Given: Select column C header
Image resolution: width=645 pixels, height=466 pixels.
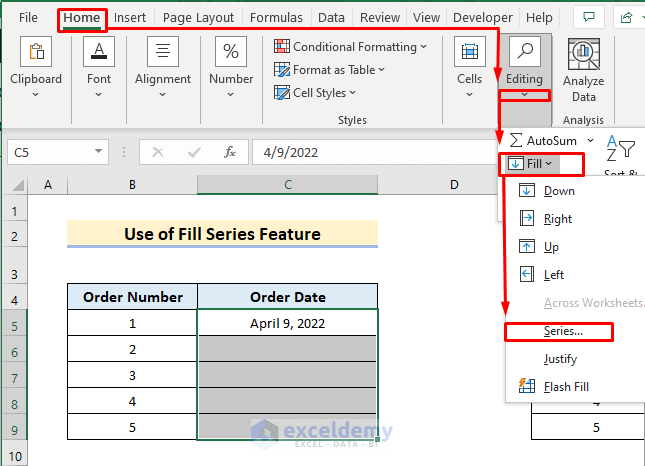Looking at the screenshot, I should pyautogui.click(x=288, y=185).
